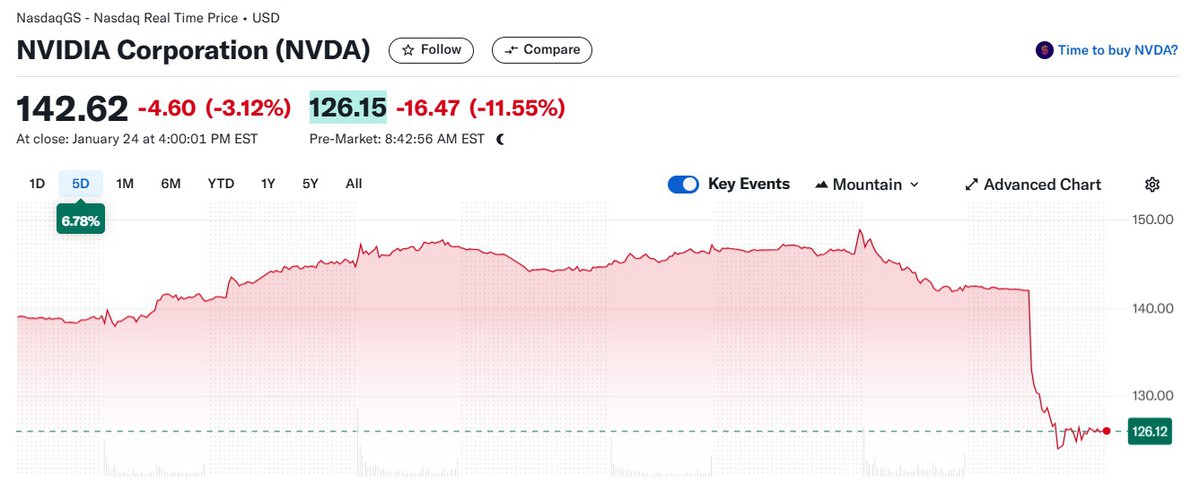Click the red current price dot on chart
The image size is (1200, 482).
pyautogui.click(x=1106, y=431)
